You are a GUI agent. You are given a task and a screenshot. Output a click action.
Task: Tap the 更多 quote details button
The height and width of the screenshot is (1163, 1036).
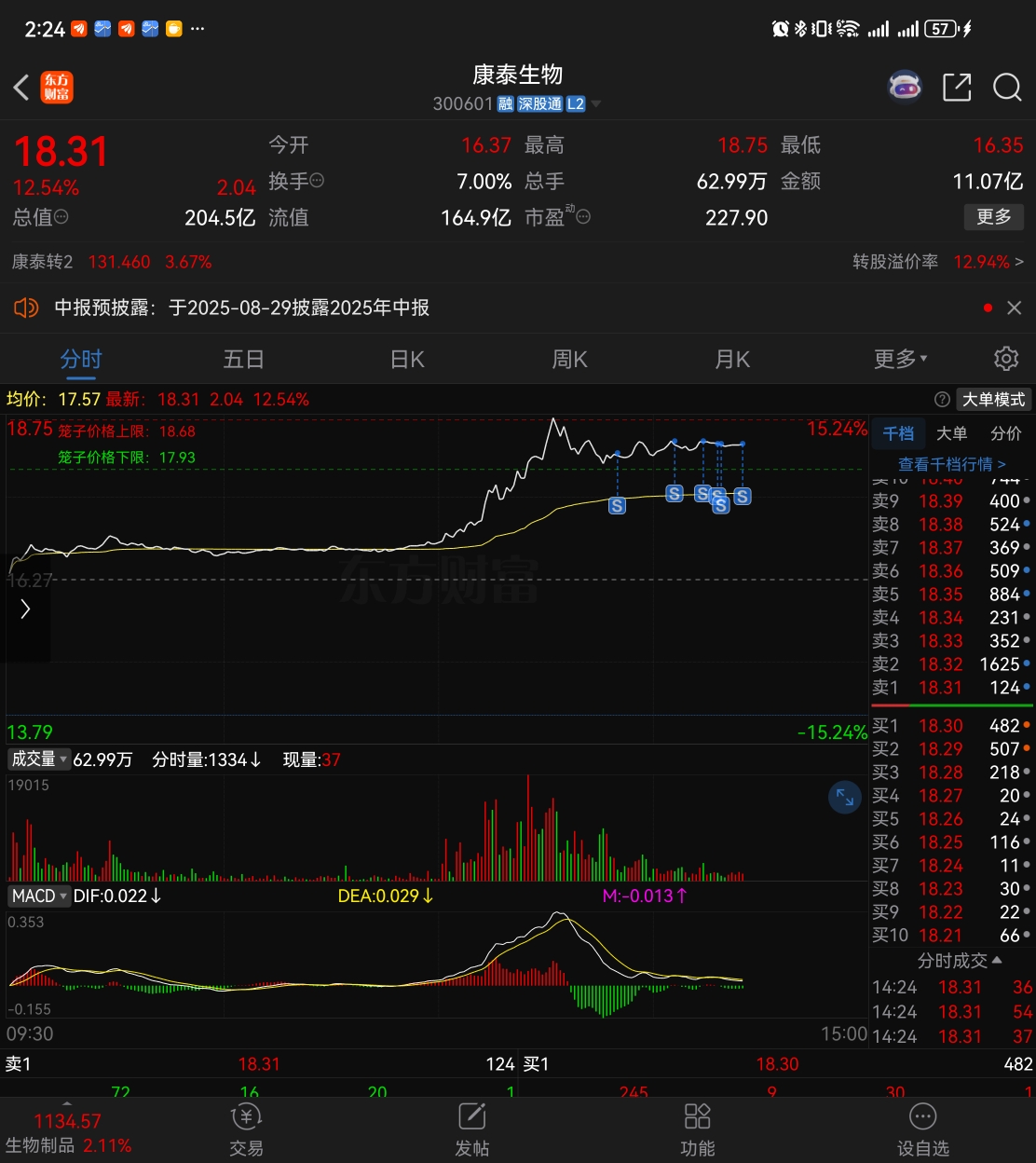(x=994, y=216)
